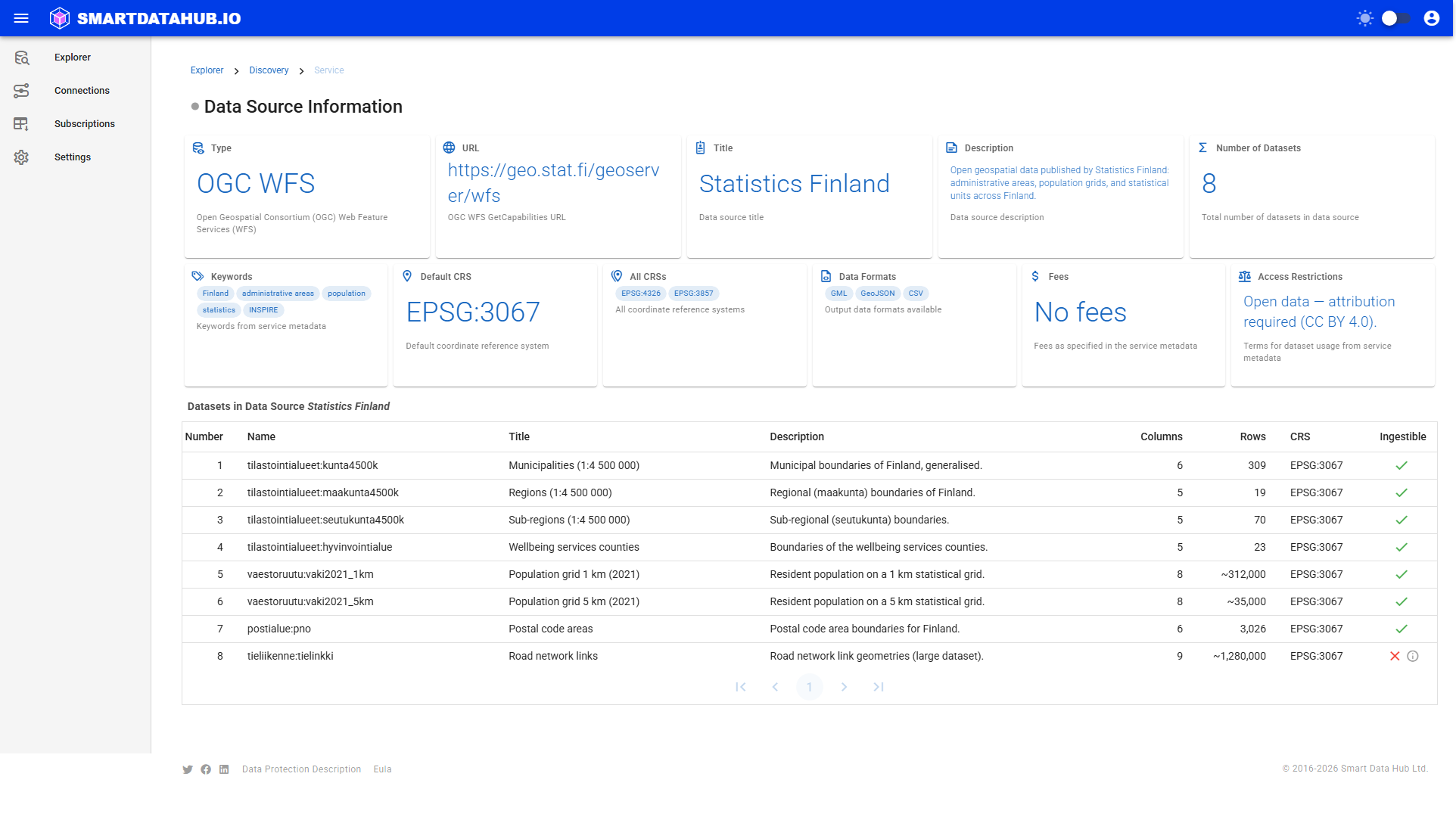This screenshot has height=817, width=1456.
Task: Click the URL card globe icon
Action: pyautogui.click(x=449, y=148)
